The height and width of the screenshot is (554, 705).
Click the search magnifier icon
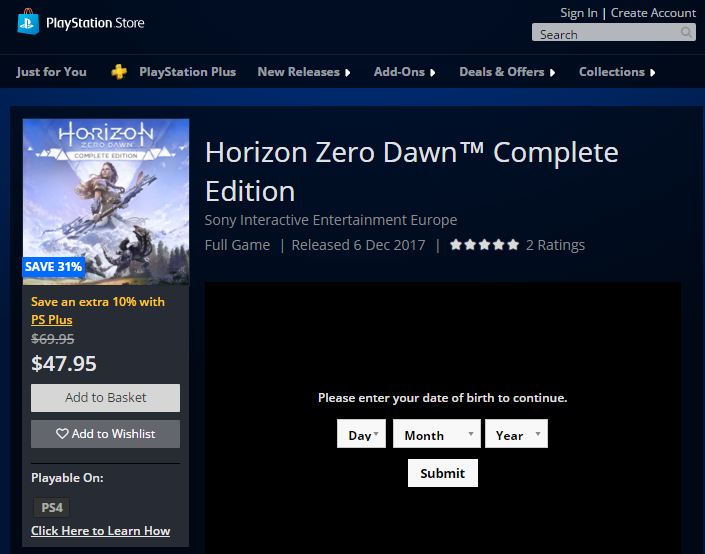pos(686,32)
